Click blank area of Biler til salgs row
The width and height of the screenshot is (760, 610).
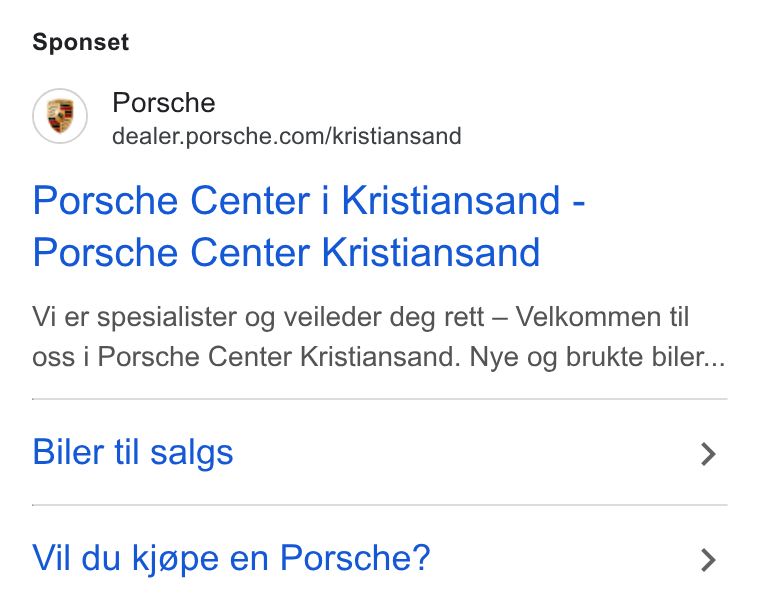pyautogui.click(x=465, y=453)
